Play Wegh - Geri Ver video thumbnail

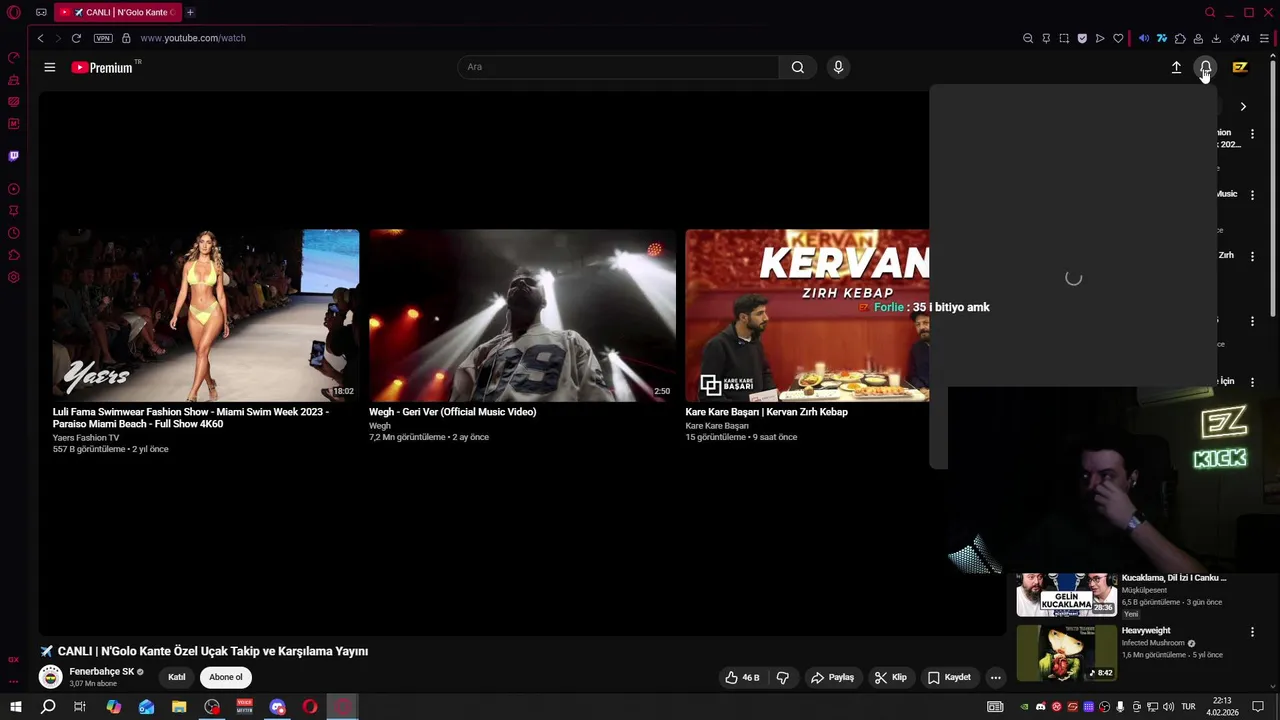click(x=522, y=315)
